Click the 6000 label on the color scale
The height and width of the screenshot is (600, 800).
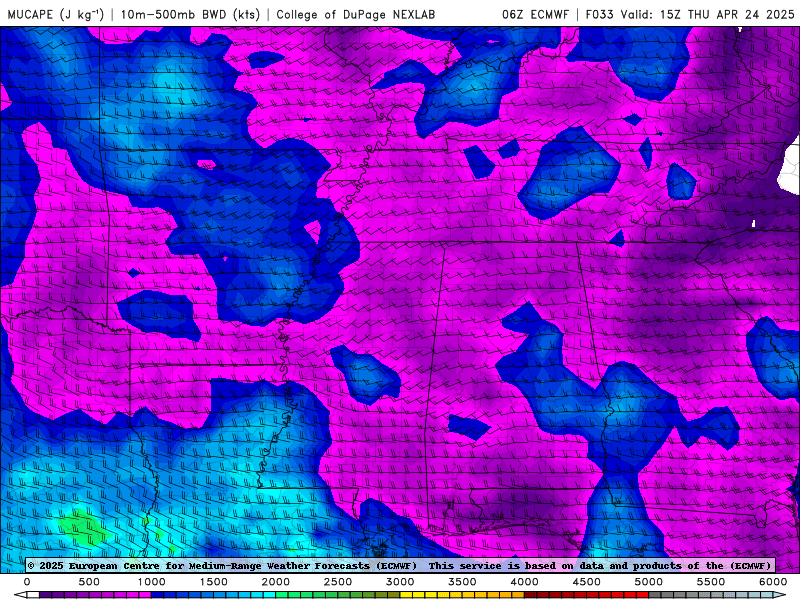pos(773,582)
